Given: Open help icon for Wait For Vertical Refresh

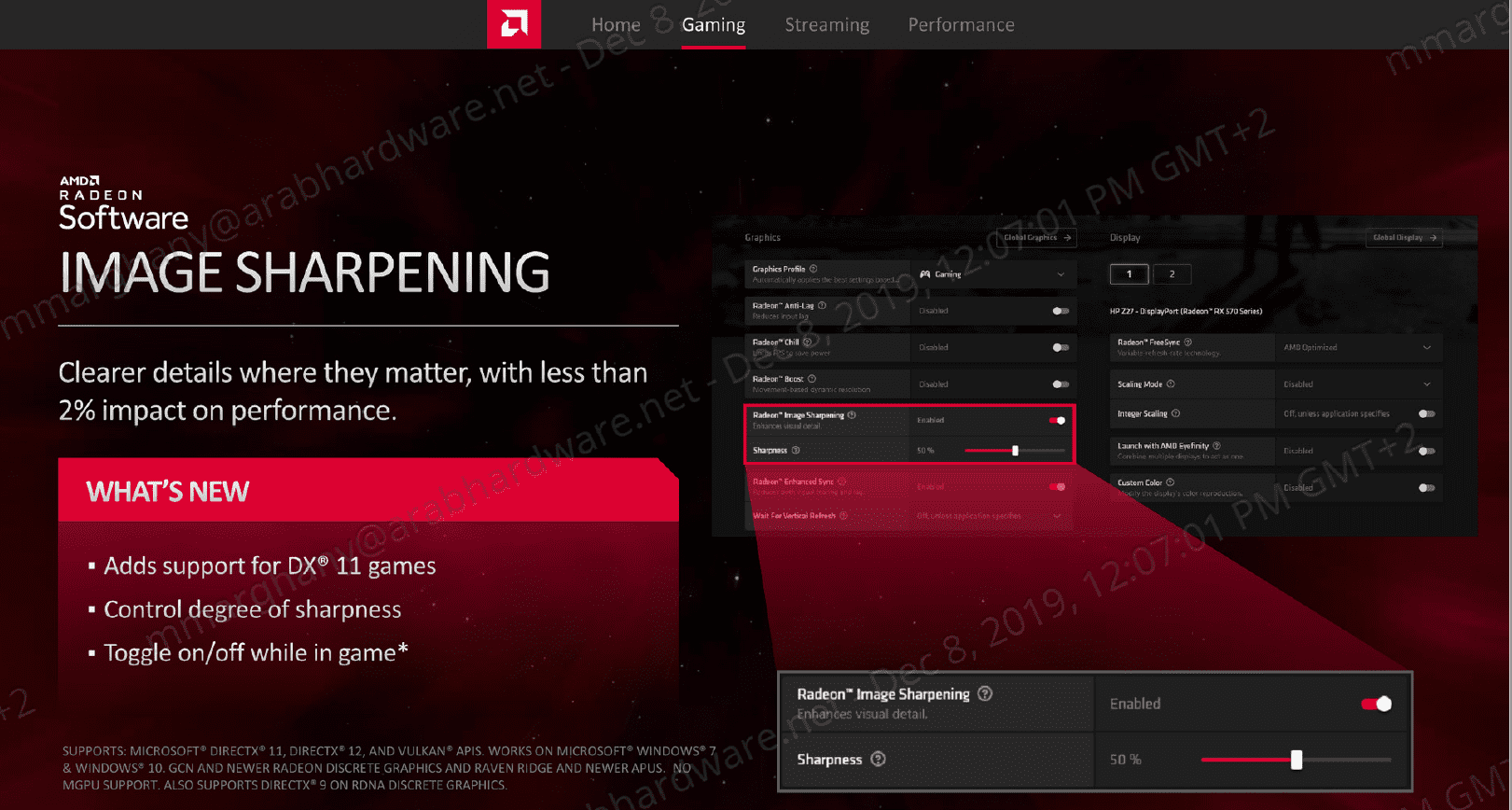Looking at the screenshot, I should (843, 515).
